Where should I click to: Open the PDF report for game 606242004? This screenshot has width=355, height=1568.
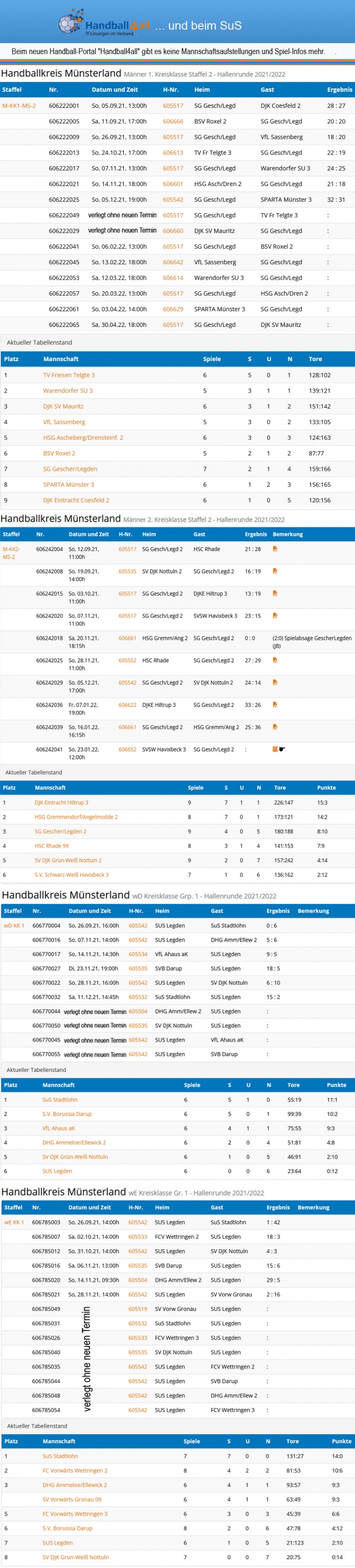tap(275, 549)
